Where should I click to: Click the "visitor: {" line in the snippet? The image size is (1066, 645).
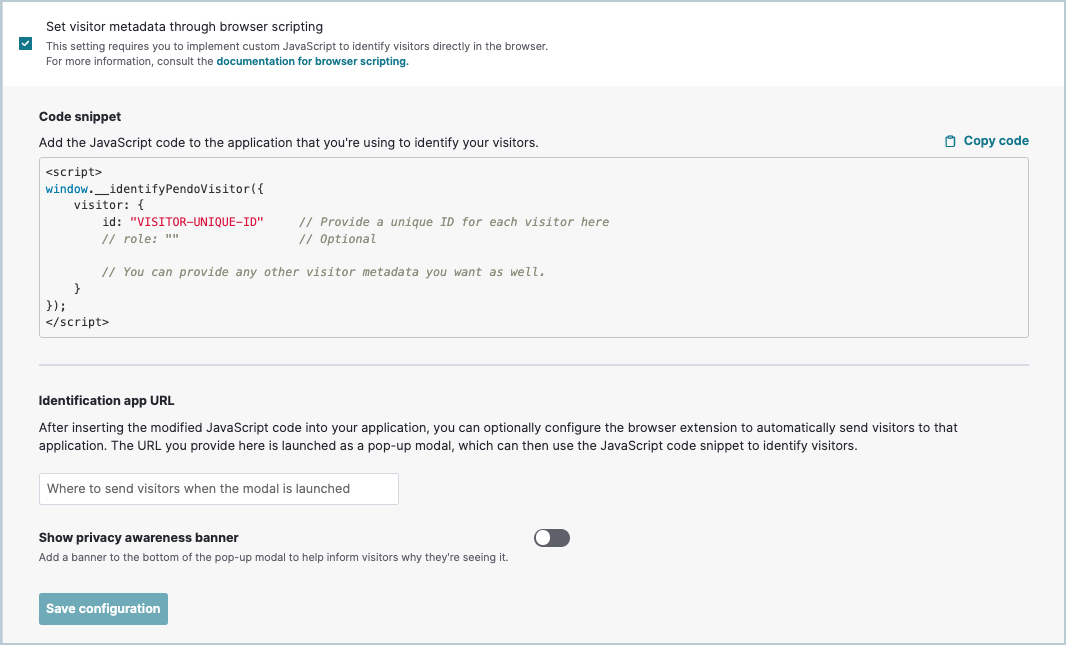pyautogui.click(x=109, y=205)
